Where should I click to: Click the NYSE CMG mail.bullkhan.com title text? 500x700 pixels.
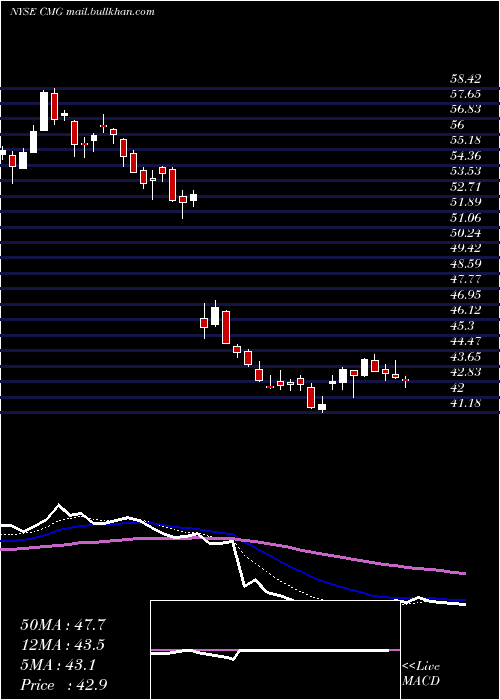82,12
